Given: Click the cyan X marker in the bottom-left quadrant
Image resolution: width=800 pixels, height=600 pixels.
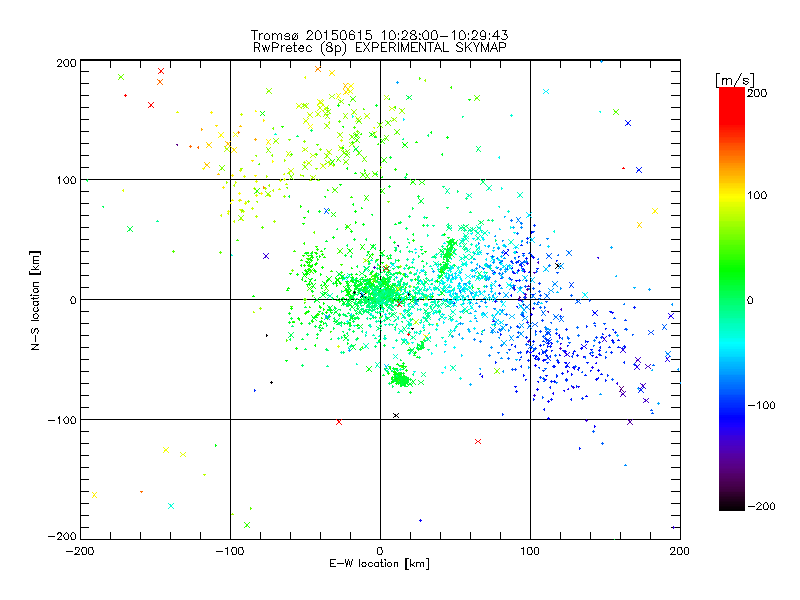Looking at the screenshot, I should click(171, 506).
